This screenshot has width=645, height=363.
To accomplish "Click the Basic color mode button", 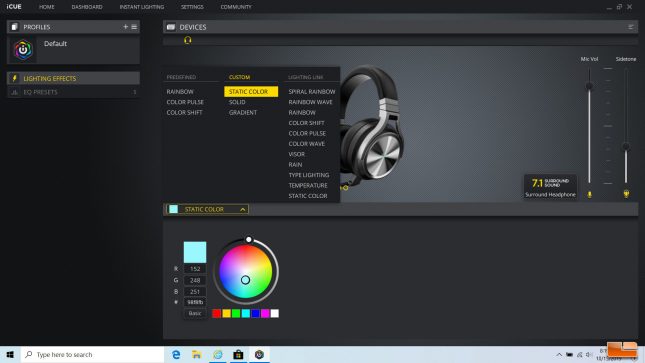I will 195,313.
